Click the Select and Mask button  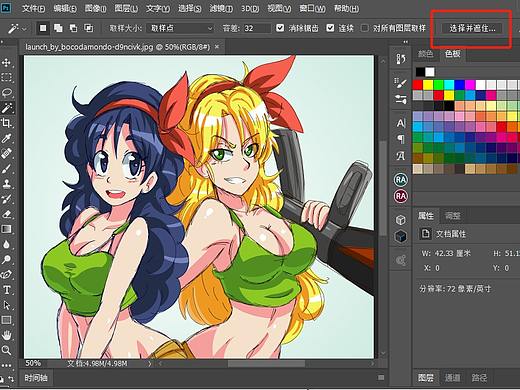[x=472, y=28]
